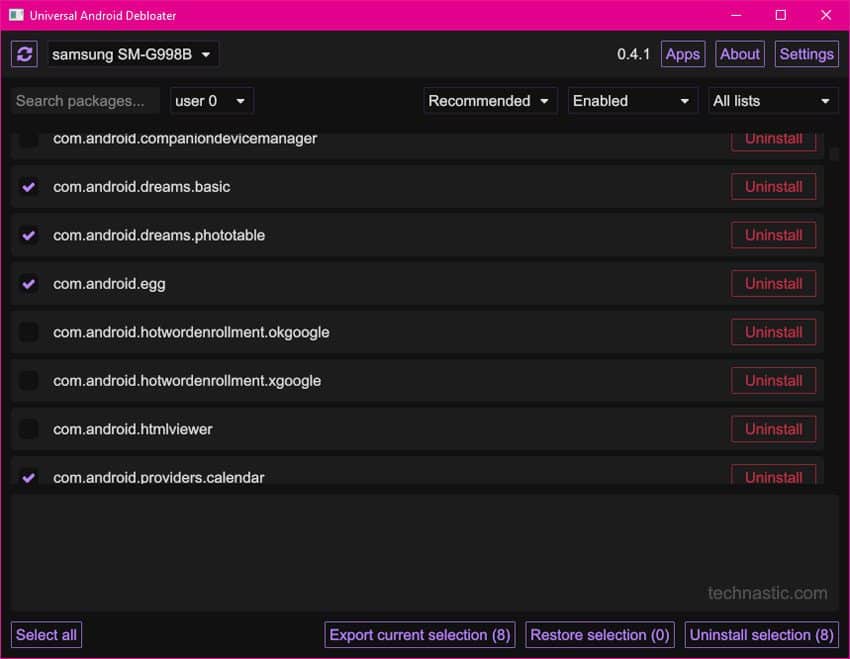This screenshot has width=850, height=659.
Task: Open the About page
Action: pyautogui.click(x=740, y=54)
